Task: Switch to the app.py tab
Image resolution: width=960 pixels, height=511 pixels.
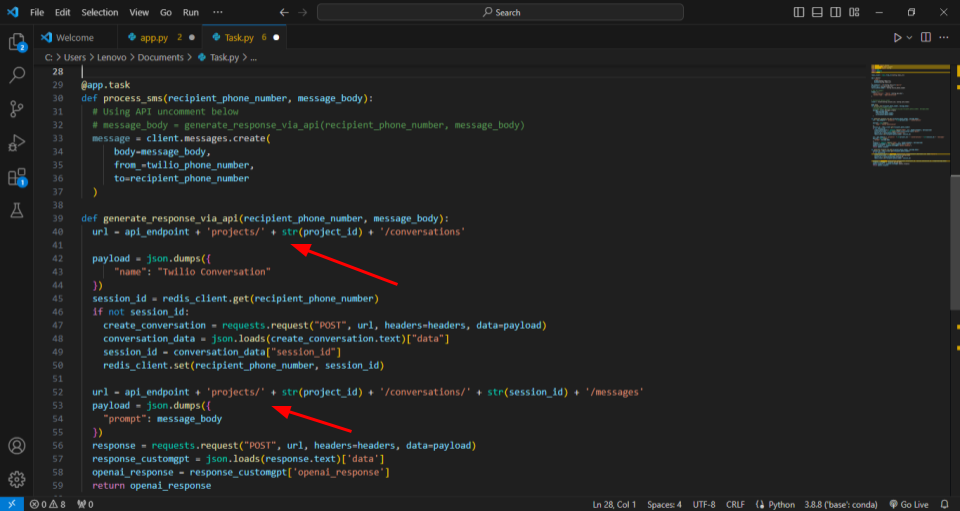Action: [154, 37]
